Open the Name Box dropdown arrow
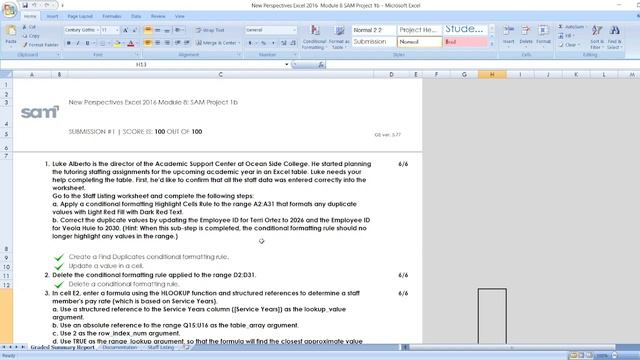This screenshot has width=640, height=360. pos(287,64)
